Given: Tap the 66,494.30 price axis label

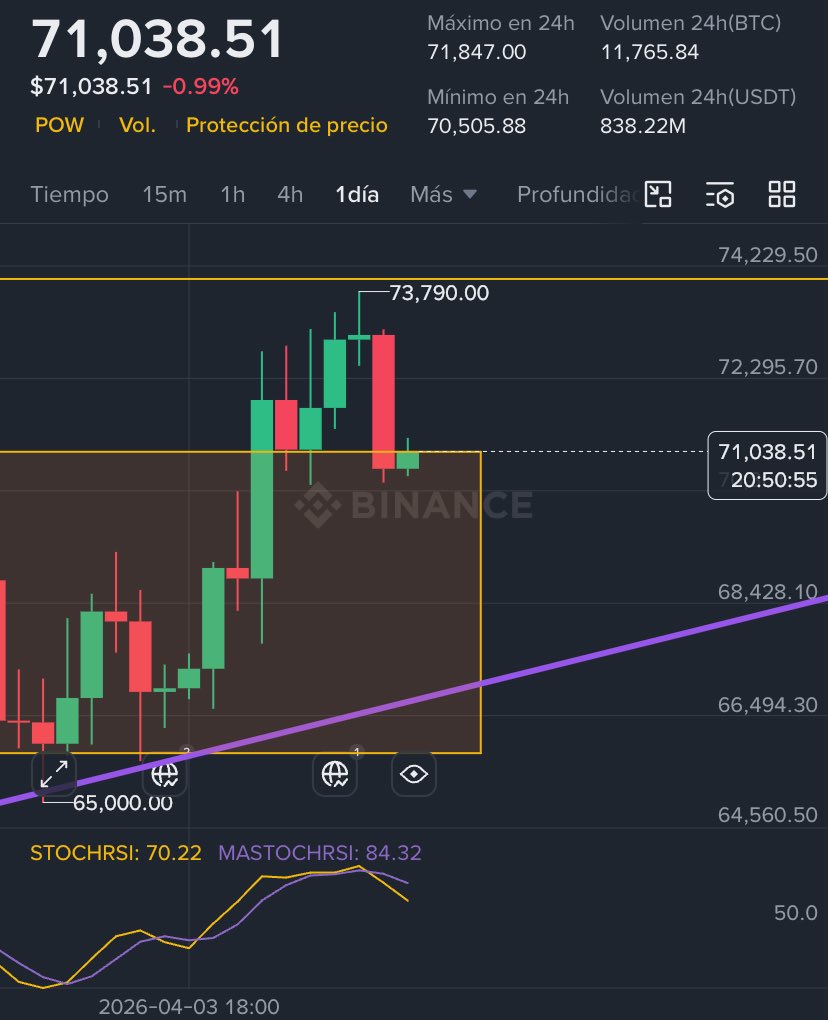Looking at the screenshot, I should click(x=768, y=705).
